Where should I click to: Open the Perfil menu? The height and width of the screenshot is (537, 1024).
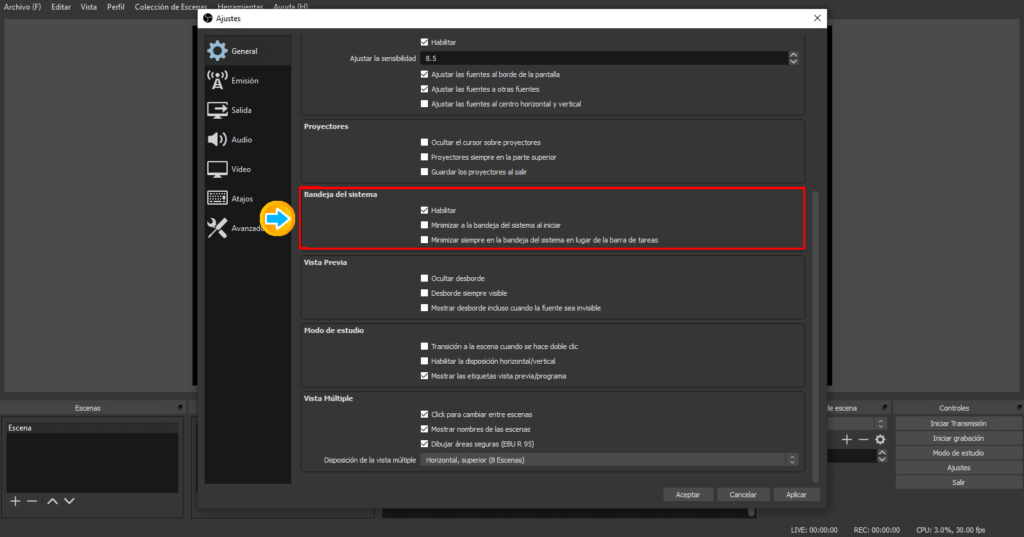(114, 7)
